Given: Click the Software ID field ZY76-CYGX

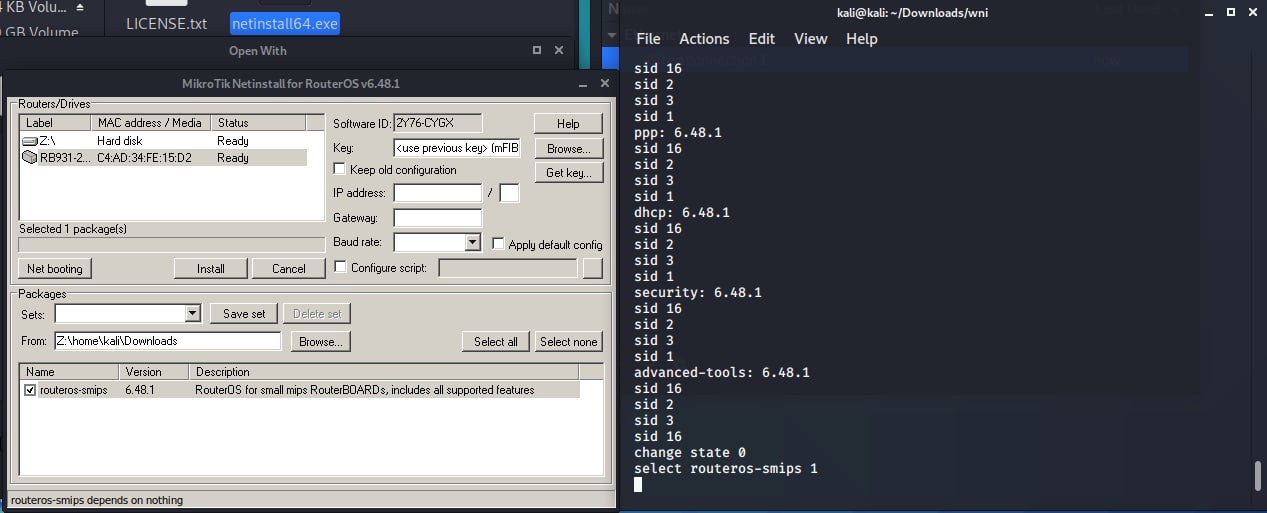Looking at the screenshot, I should pos(438,123).
